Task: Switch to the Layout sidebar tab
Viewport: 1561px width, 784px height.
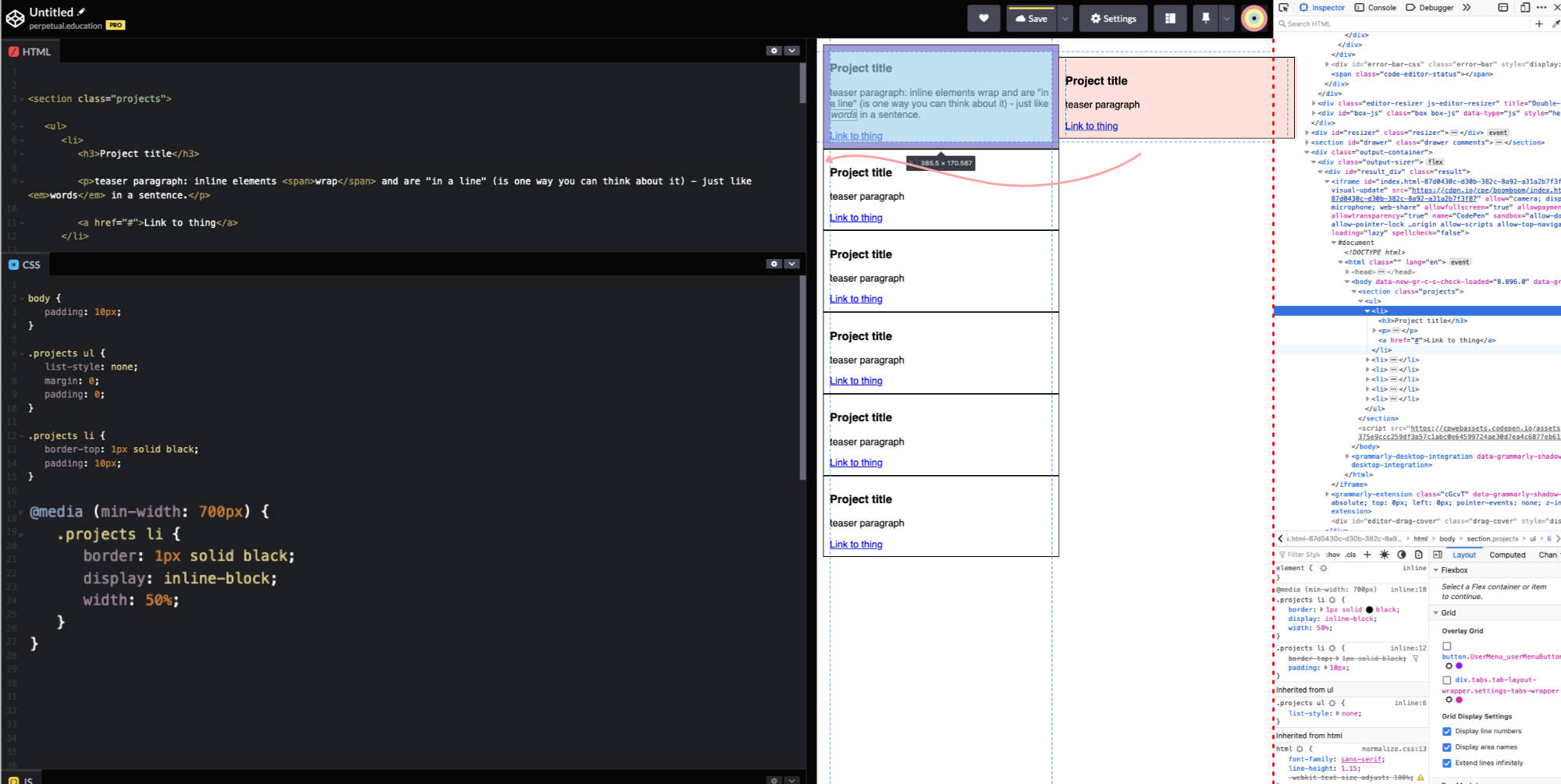Action: (1464, 555)
